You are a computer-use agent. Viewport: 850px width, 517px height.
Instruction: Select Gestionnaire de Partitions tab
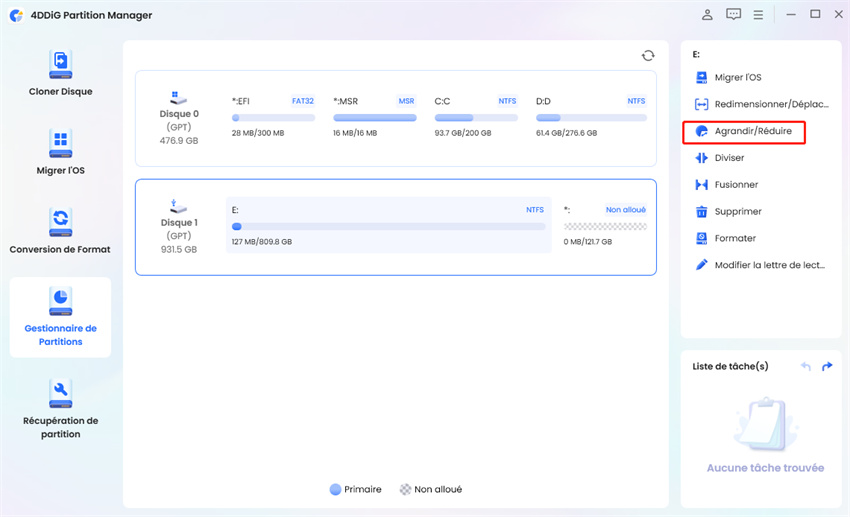60,317
